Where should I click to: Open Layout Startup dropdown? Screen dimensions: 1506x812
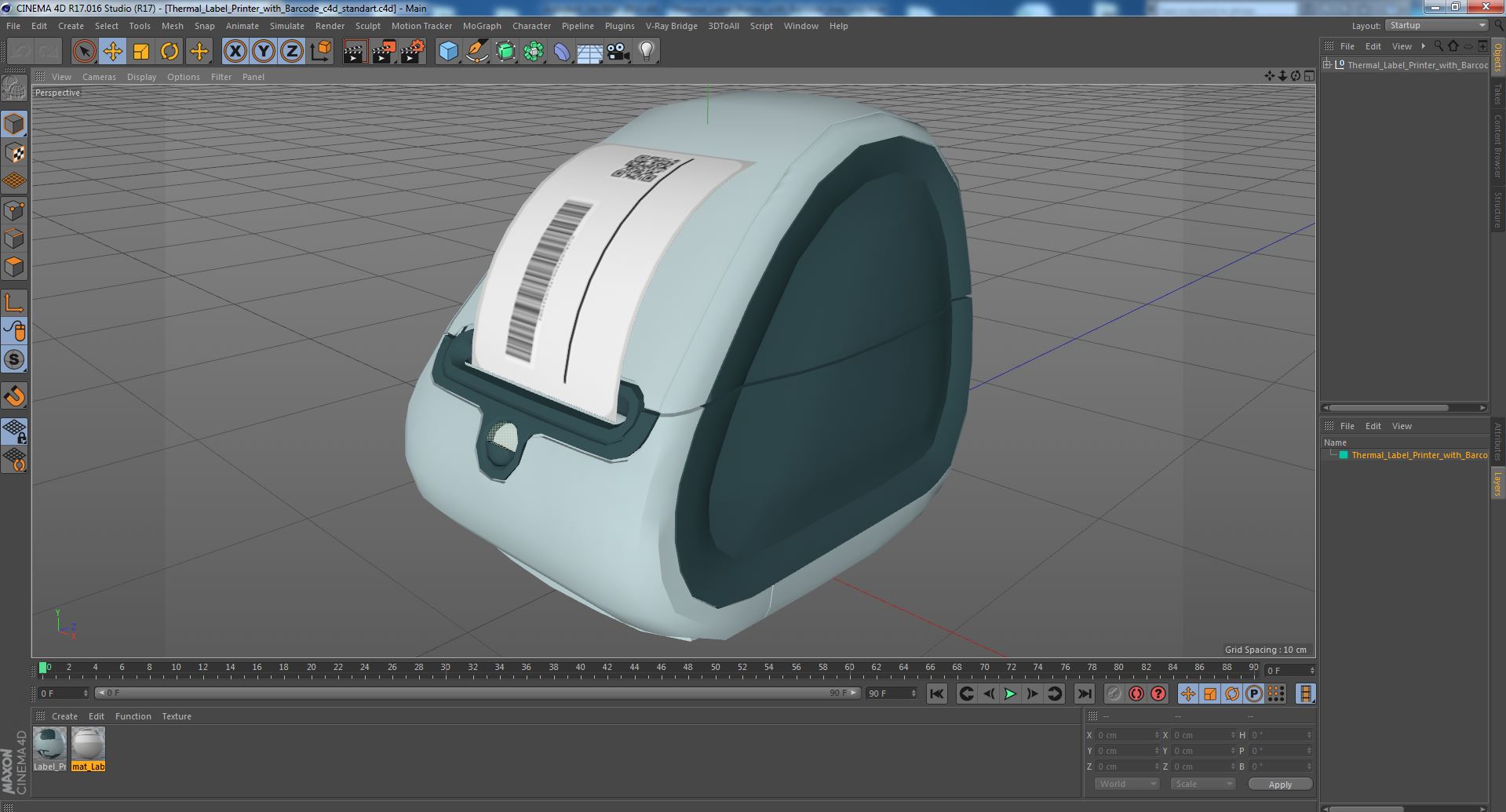[1436, 26]
